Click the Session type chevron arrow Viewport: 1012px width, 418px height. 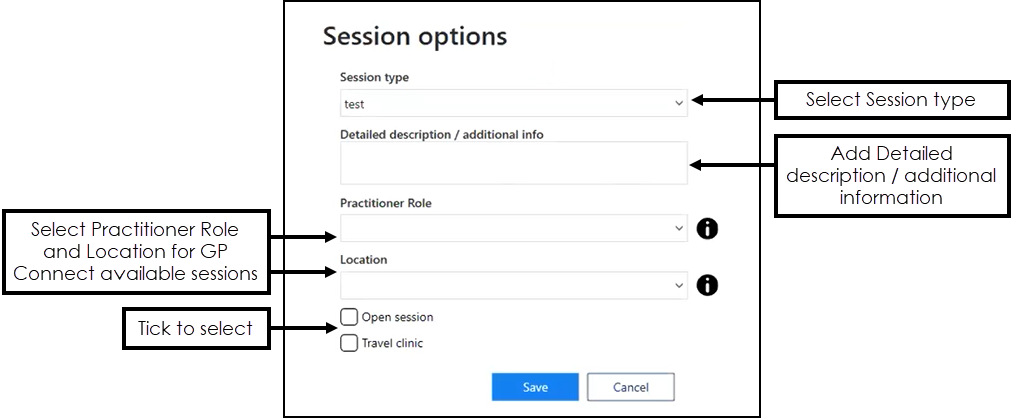[x=678, y=103]
